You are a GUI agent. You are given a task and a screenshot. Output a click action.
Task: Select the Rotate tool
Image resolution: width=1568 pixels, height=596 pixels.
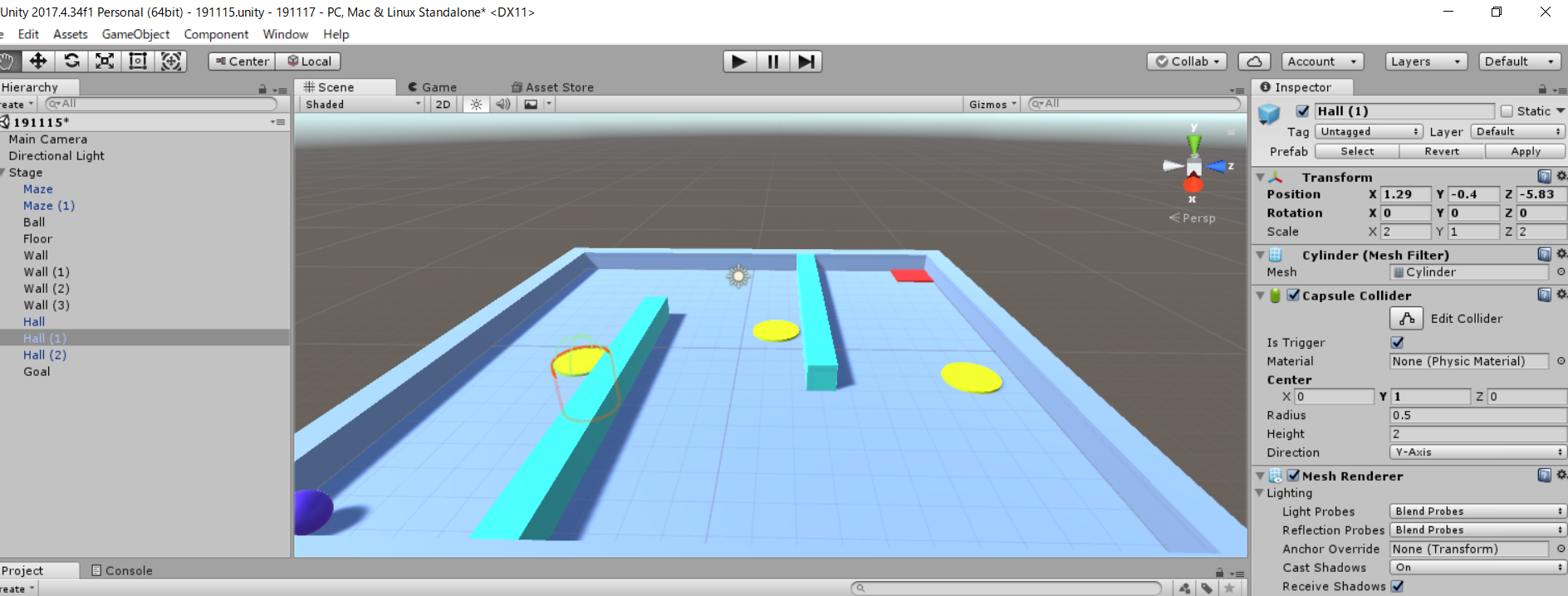coord(71,61)
